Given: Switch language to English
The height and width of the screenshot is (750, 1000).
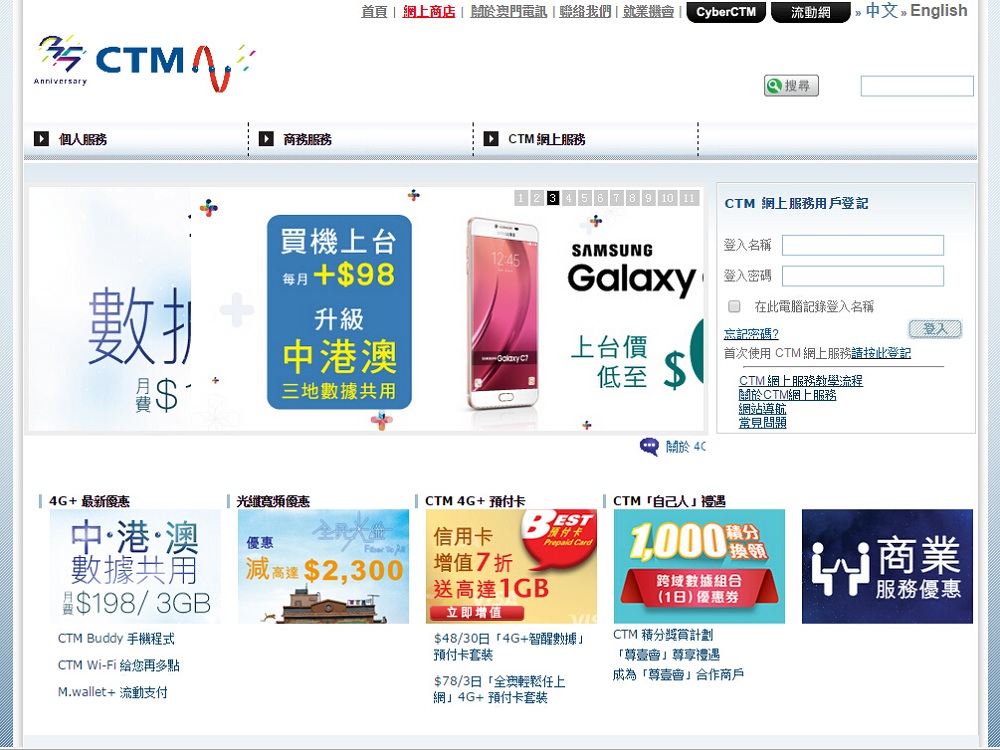Looking at the screenshot, I should pyautogui.click(x=939, y=11).
